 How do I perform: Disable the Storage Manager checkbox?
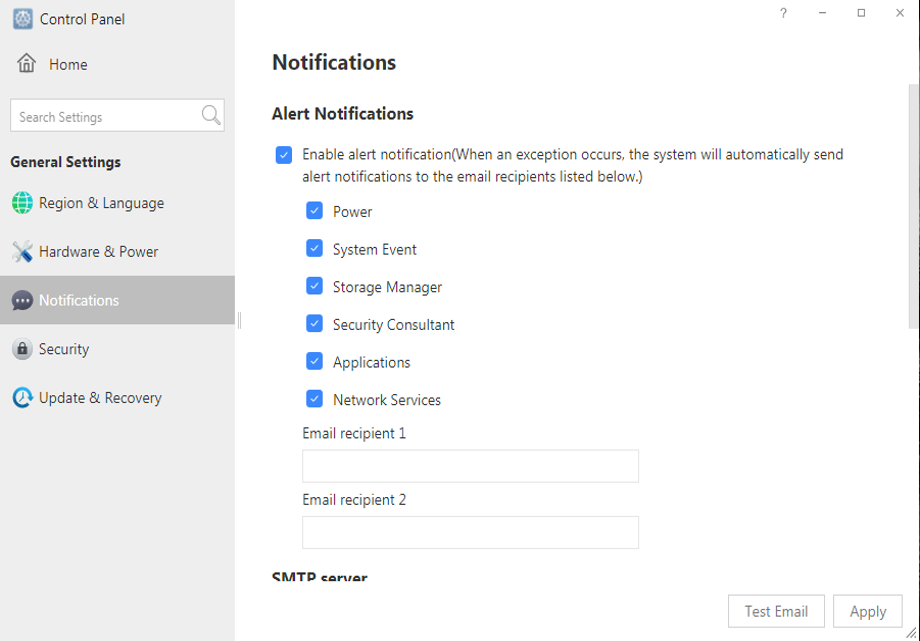314,286
